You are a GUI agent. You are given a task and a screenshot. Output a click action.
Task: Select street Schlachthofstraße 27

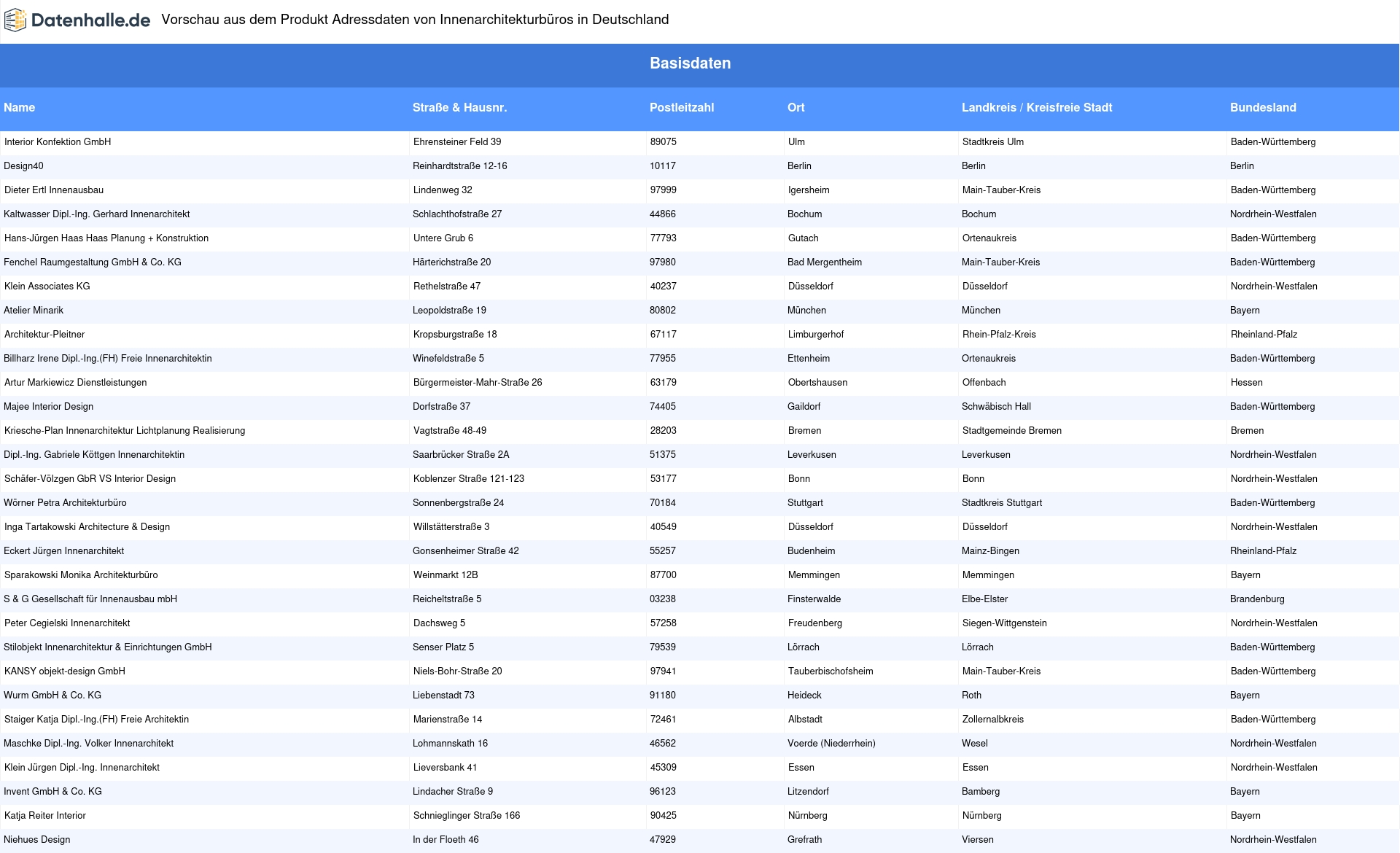click(457, 214)
